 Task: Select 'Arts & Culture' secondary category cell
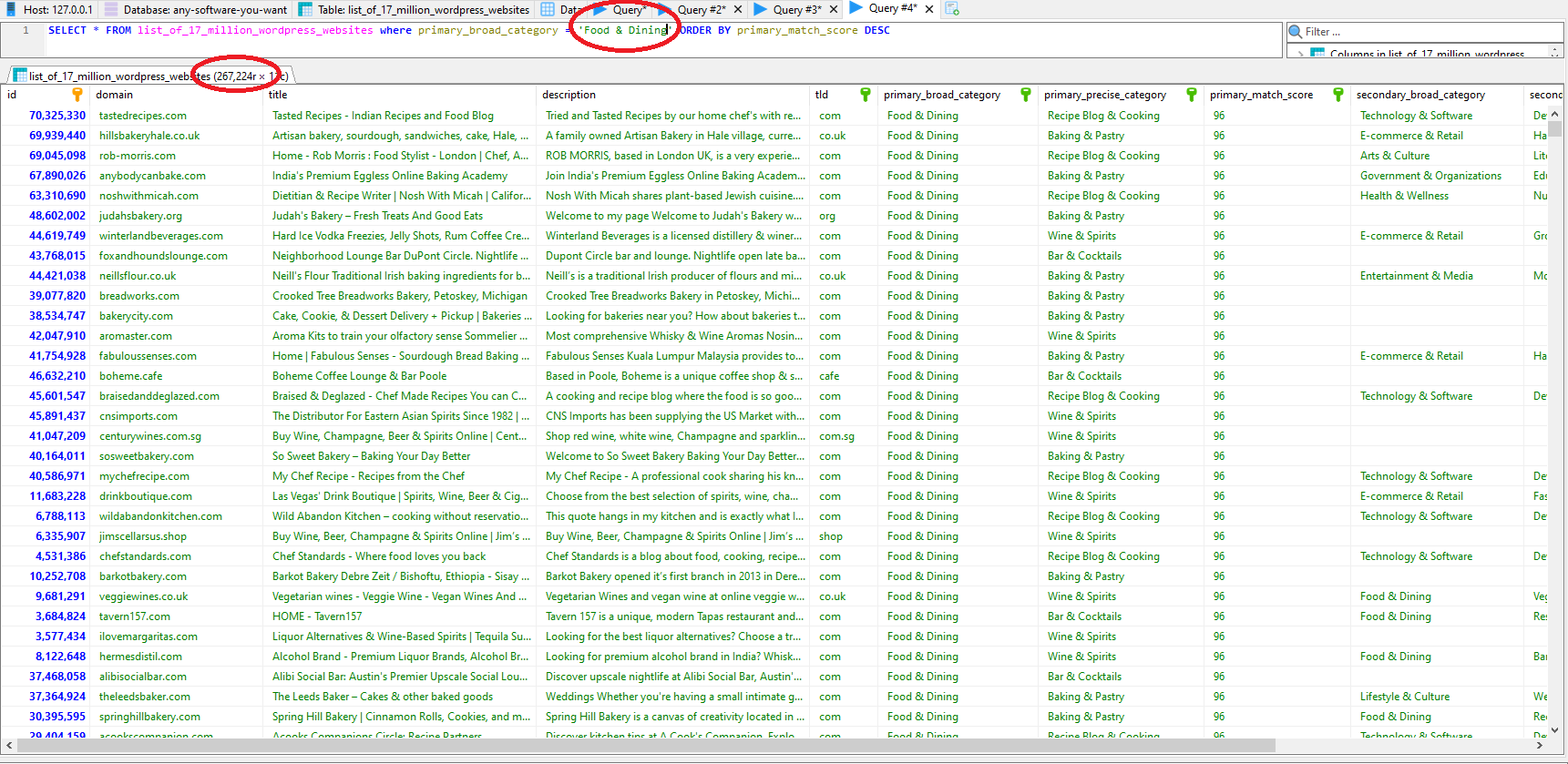pyautogui.click(x=1437, y=156)
